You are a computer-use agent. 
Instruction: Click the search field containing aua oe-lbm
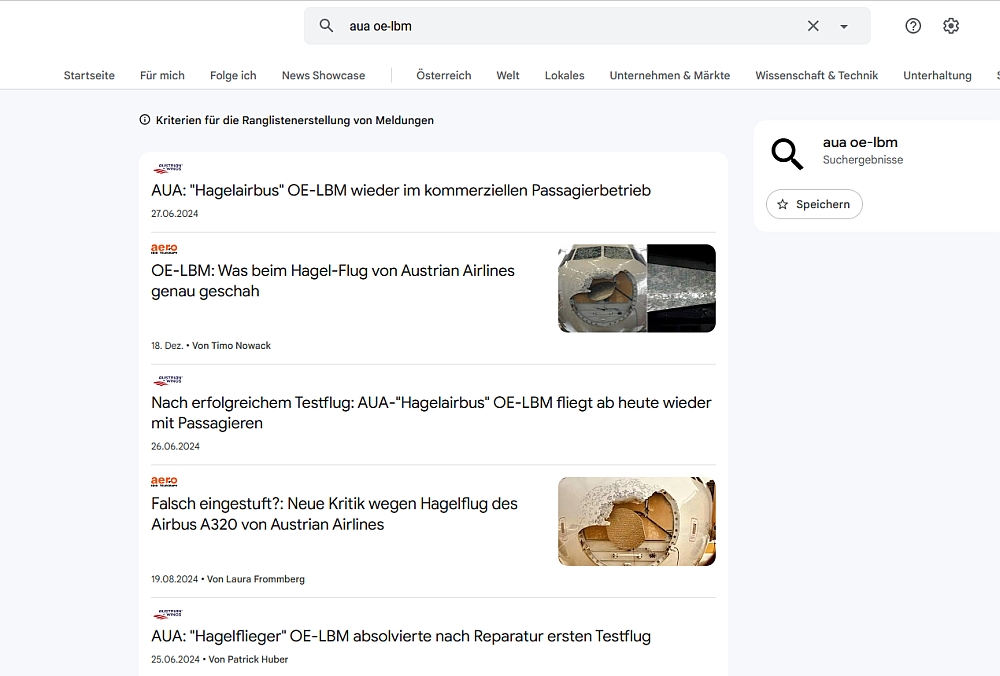tap(587, 26)
